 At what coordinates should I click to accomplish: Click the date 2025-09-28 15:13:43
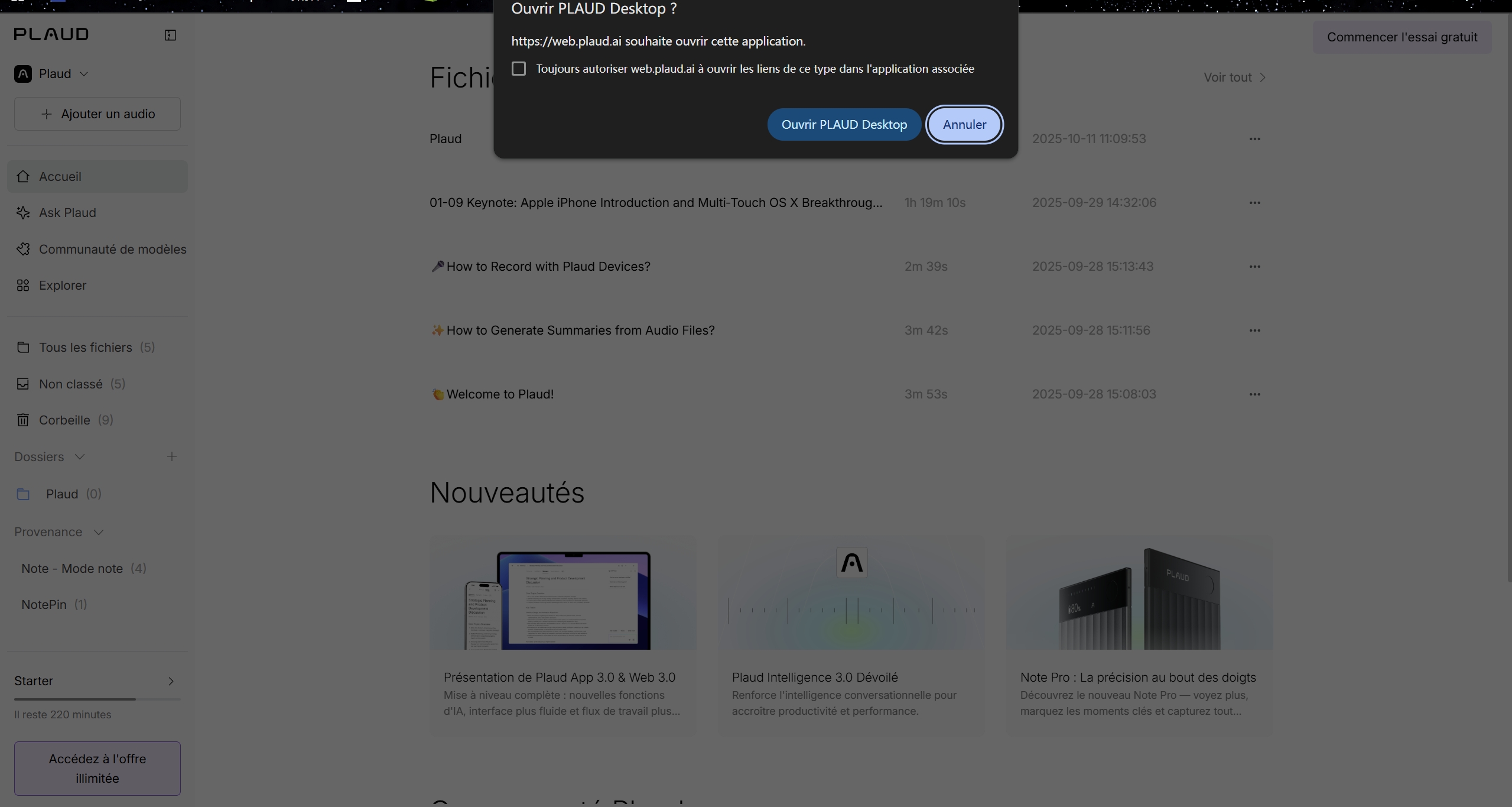pyautogui.click(x=1092, y=267)
